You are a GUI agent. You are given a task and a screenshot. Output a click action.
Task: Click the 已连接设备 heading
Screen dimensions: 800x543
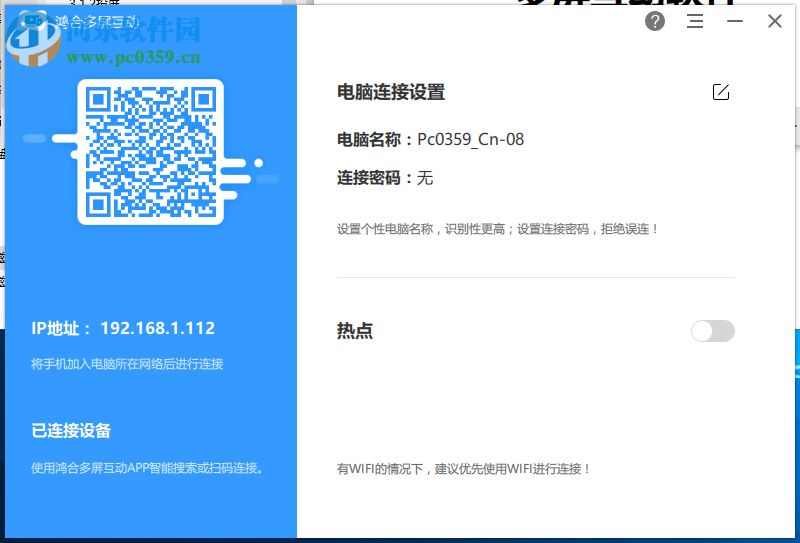pos(71,431)
